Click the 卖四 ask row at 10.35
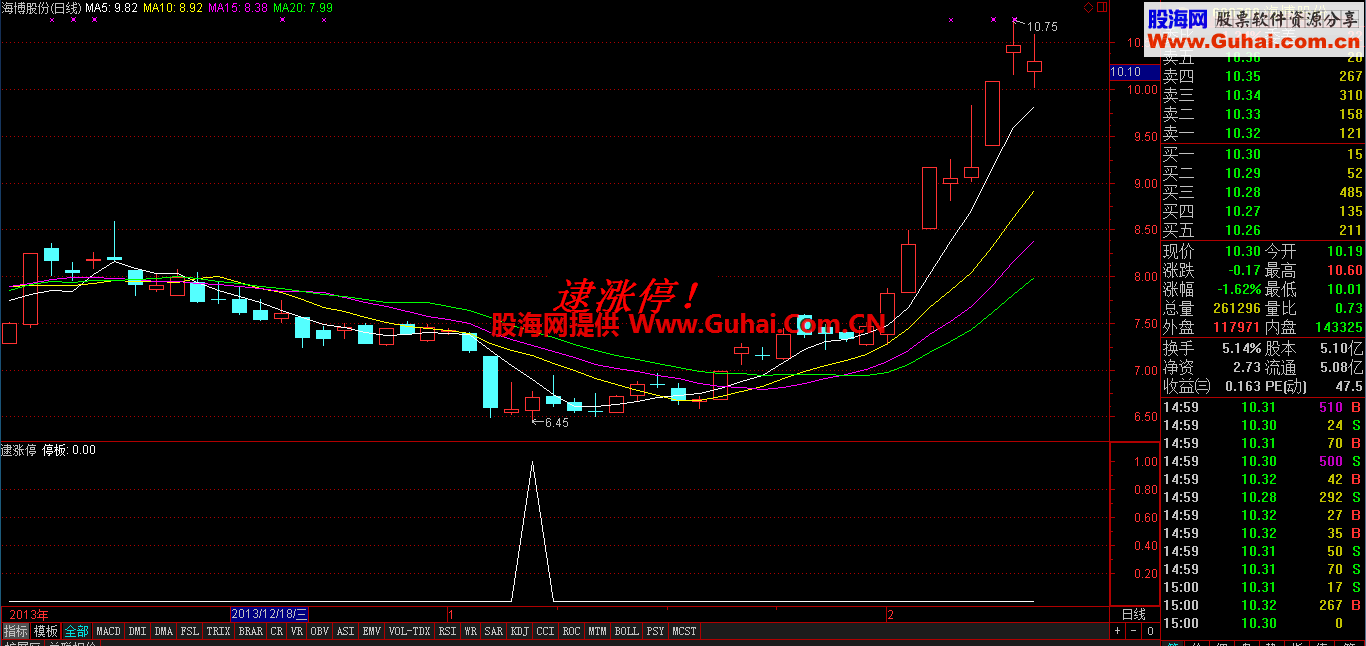The image size is (1366, 646). pos(1262,76)
